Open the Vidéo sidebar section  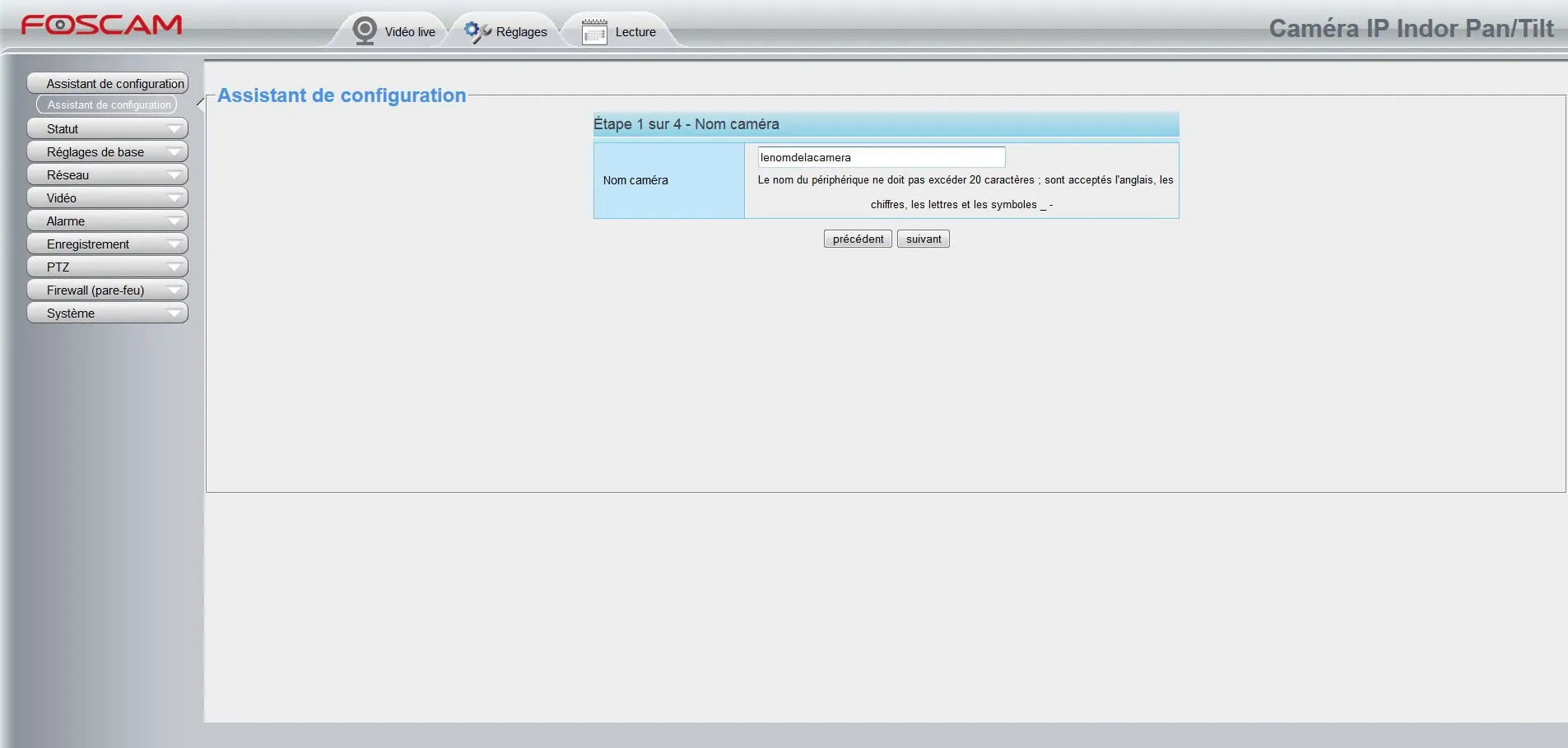(x=107, y=198)
